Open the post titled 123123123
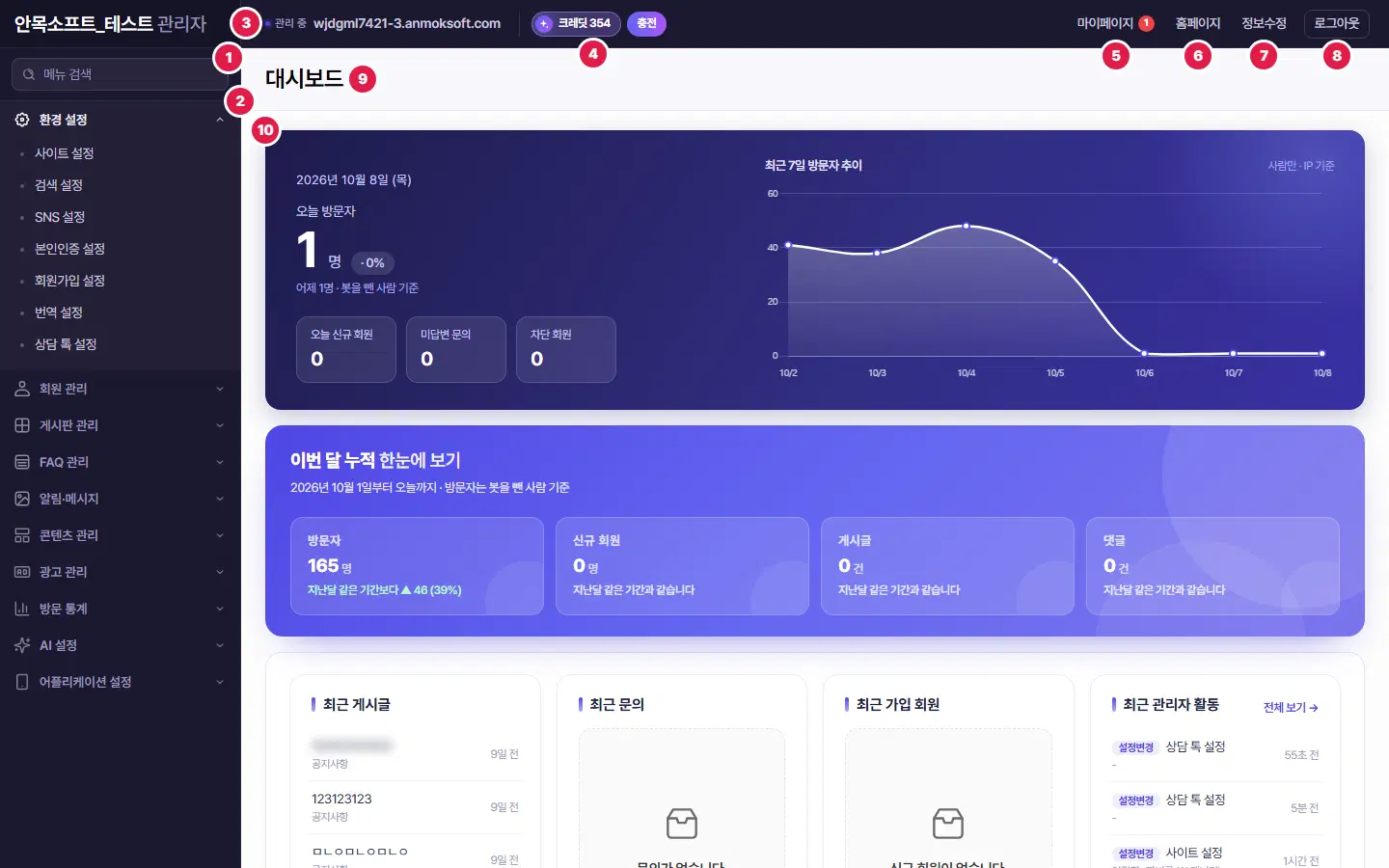 tap(341, 799)
